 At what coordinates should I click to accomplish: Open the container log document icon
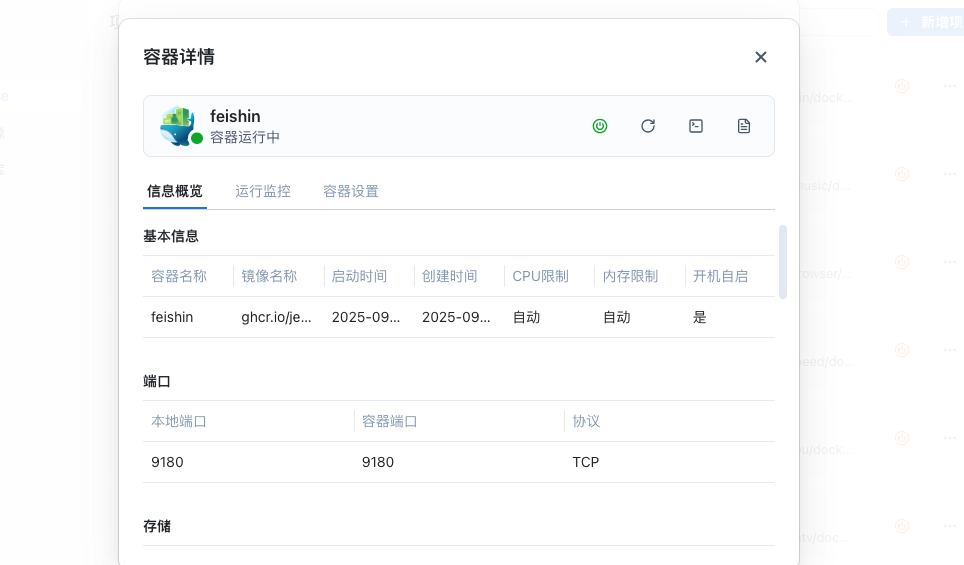[744, 126]
